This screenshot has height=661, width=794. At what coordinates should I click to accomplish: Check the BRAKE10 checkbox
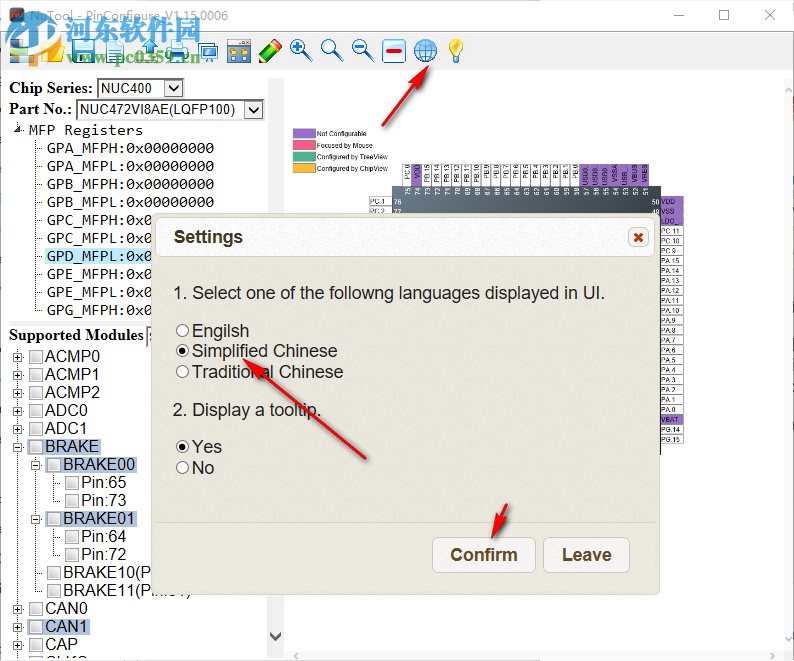tap(54, 573)
